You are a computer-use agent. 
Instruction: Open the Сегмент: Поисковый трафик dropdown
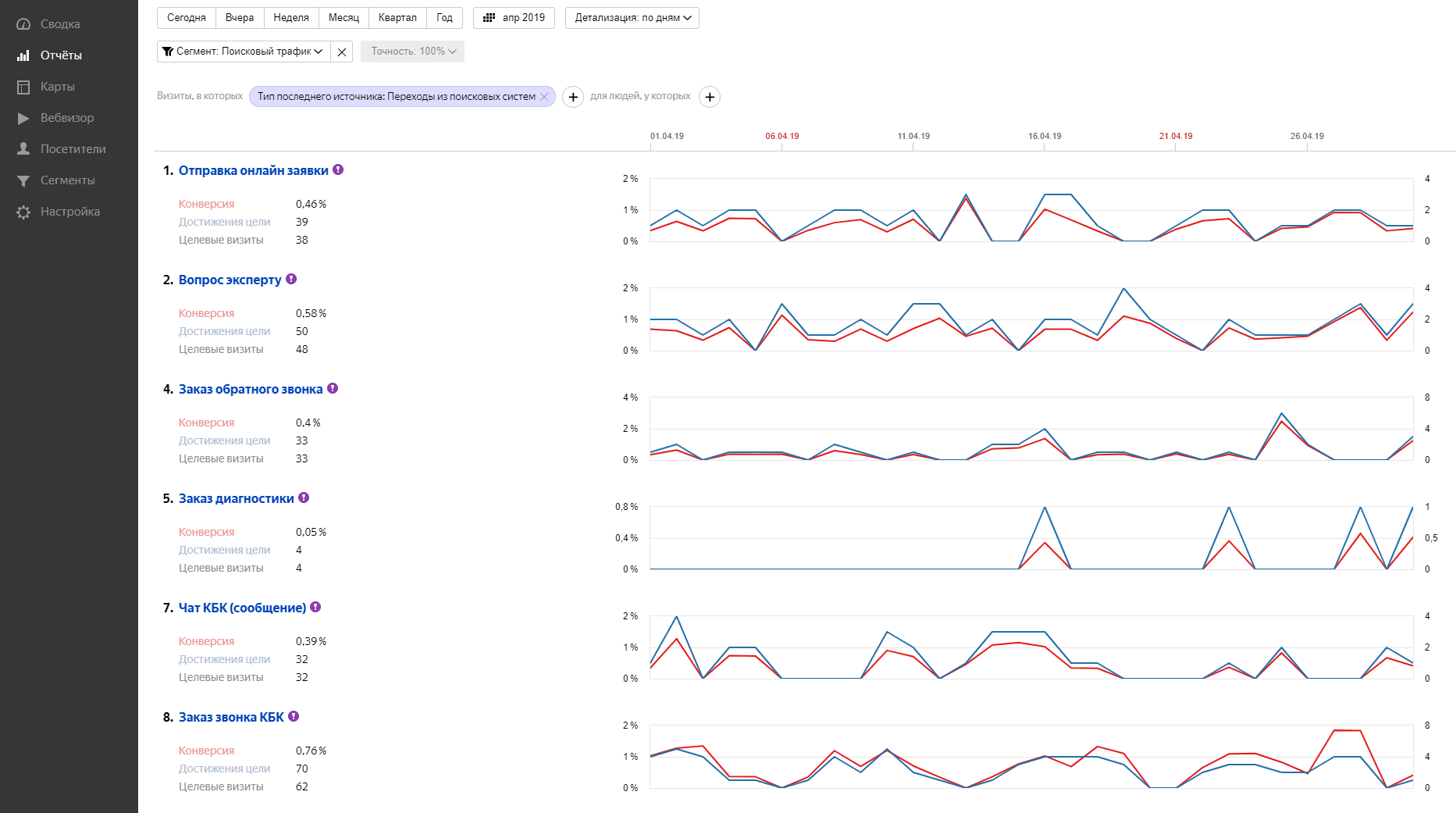tap(242, 52)
